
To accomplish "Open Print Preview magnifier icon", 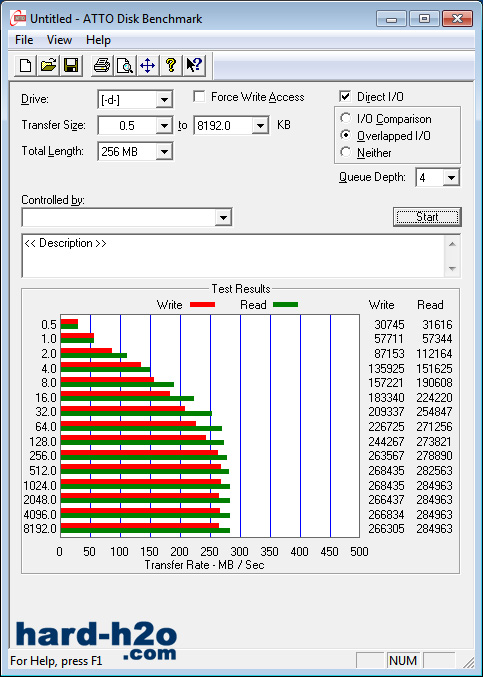I will pos(125,66).
